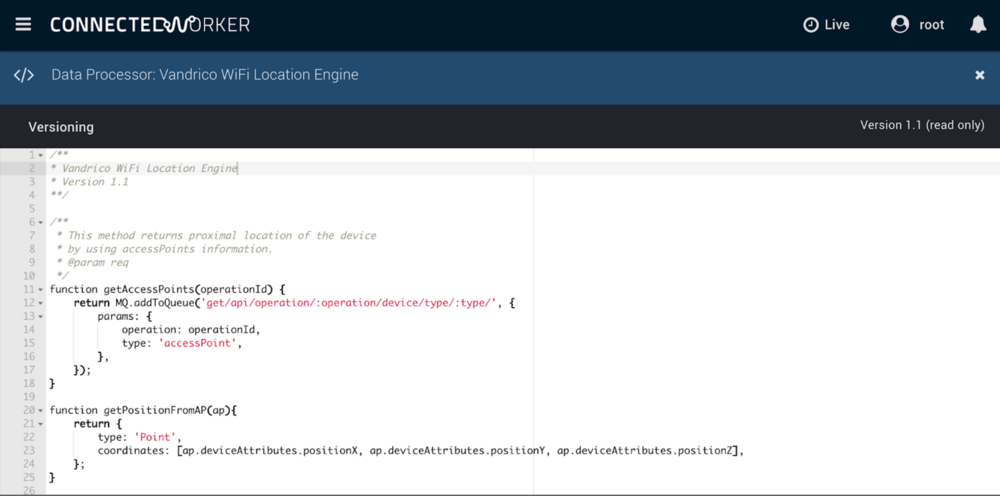Fold the getPositionFromAP function at line 20
Viewport: 1000px width, 496px height.
[x=41, y=411]
